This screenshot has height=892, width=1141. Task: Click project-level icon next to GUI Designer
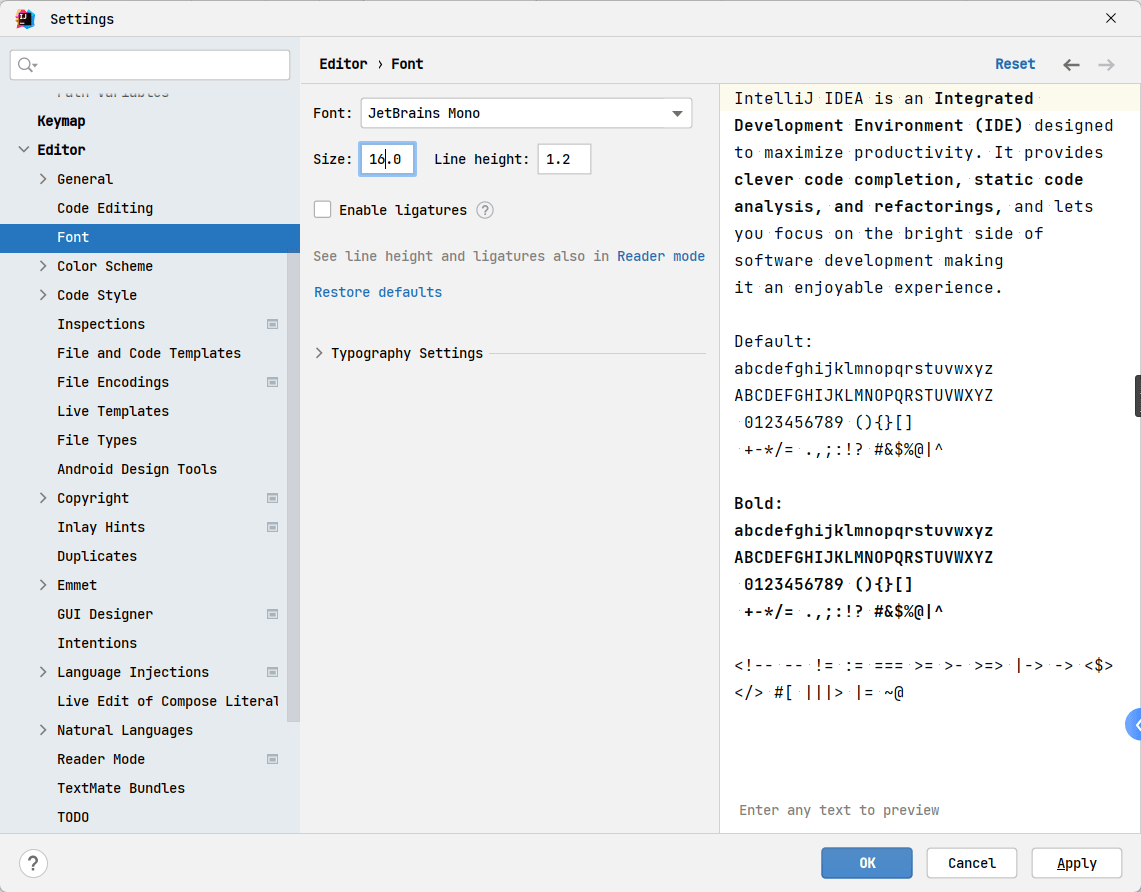tap(272, 615)
